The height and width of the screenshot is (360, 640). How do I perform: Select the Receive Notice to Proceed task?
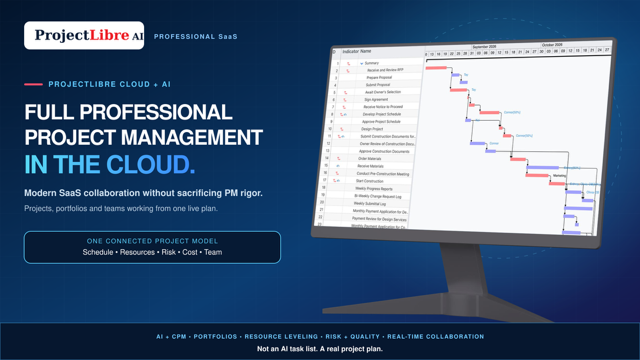383,107
